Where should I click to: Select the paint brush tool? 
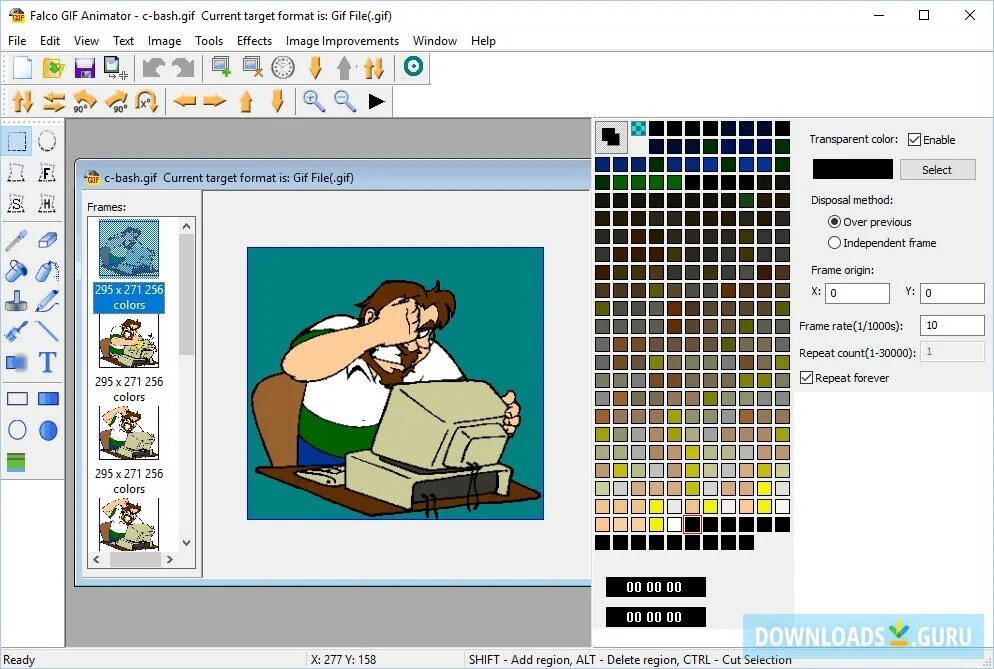[16, 332]
